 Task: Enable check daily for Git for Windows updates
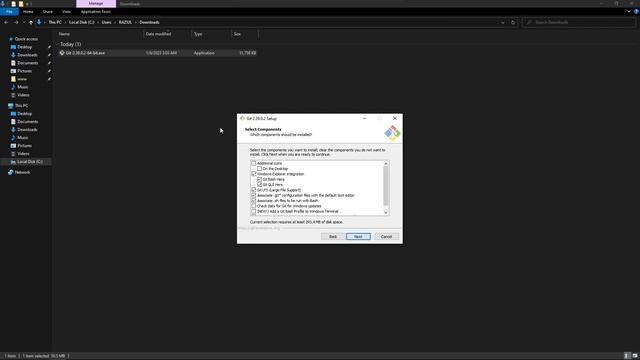pyautogui.click(x=253, y=206)
